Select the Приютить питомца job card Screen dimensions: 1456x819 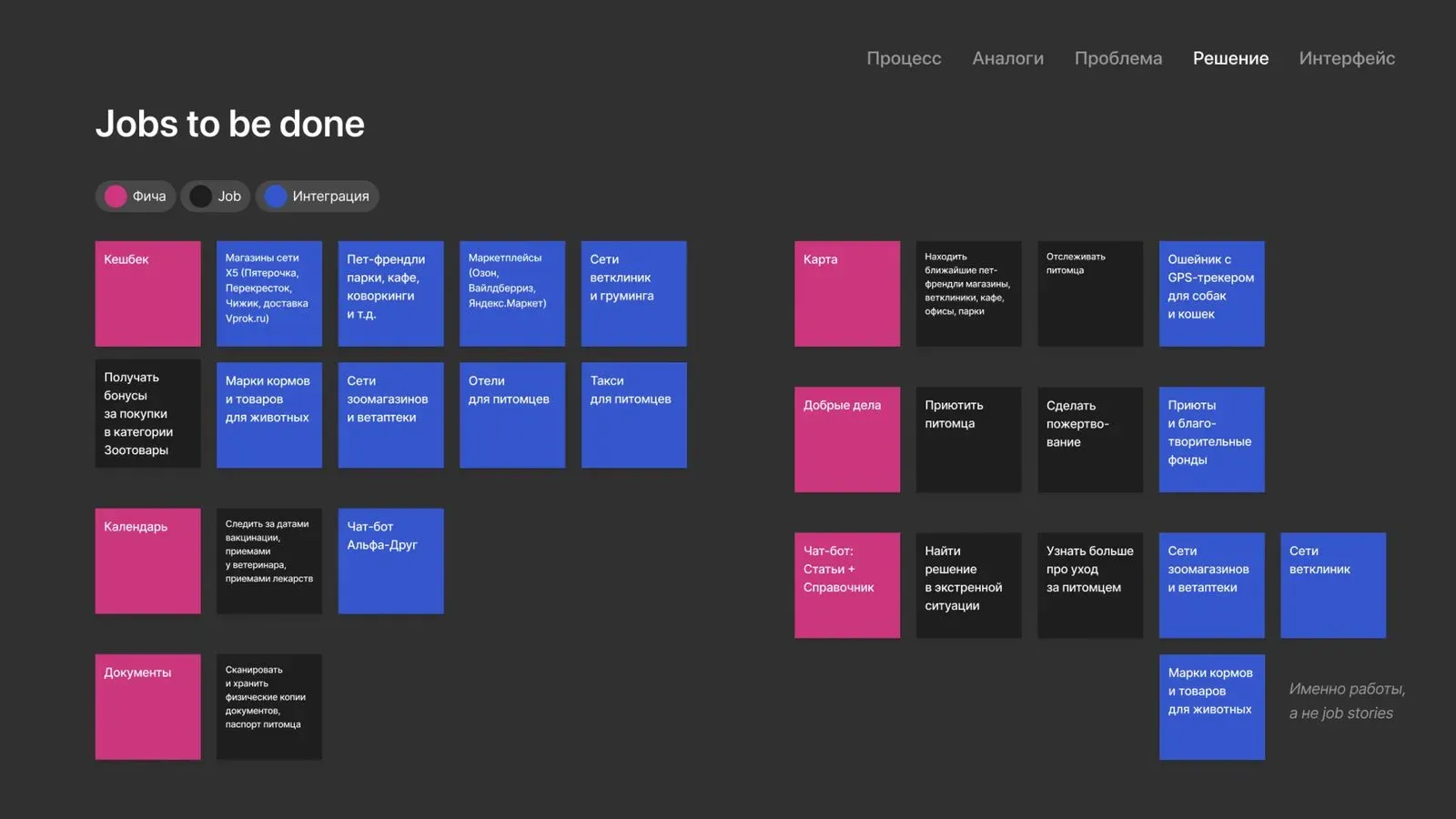(968, 440)
